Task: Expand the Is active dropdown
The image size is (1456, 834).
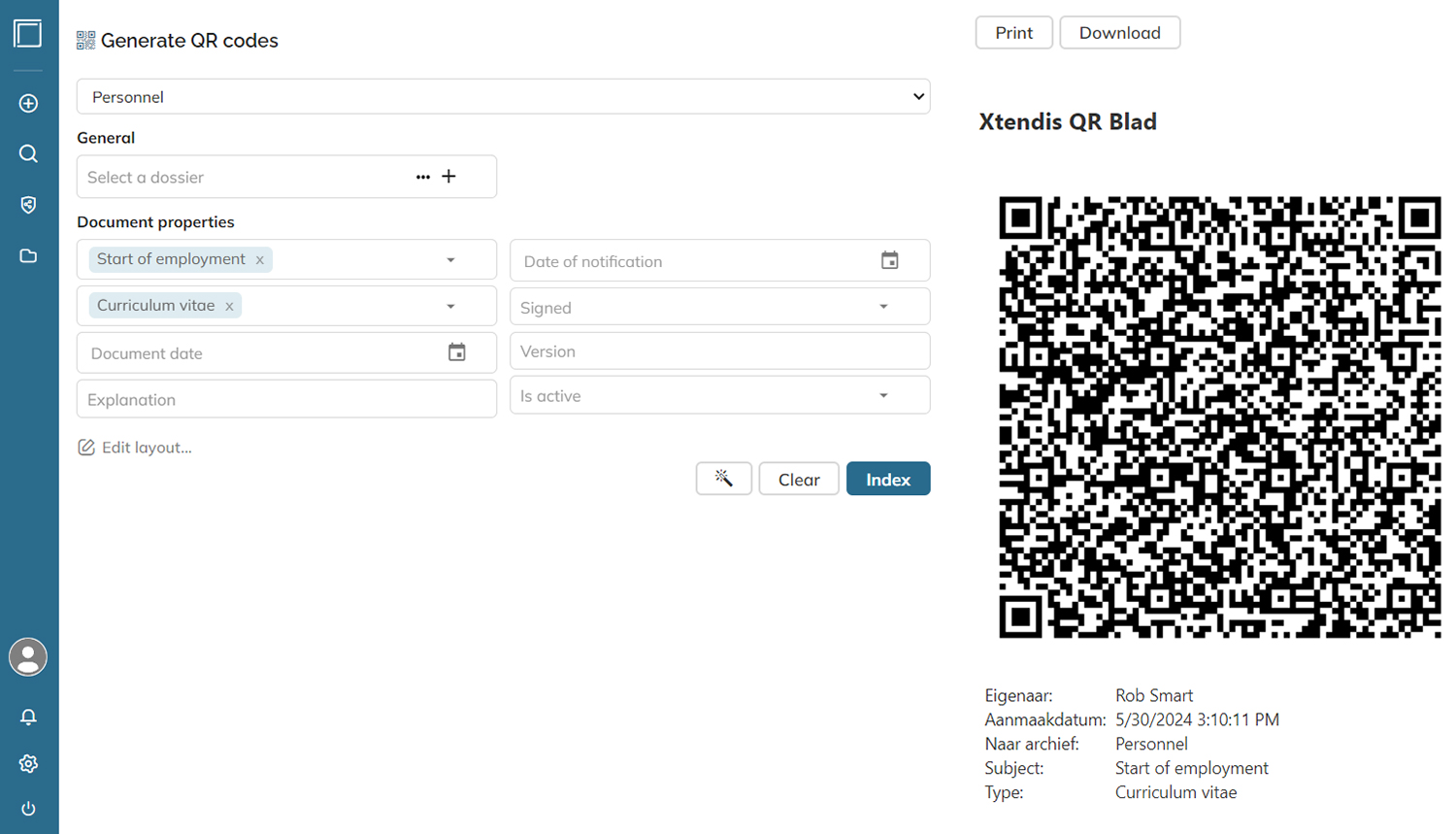Action: (883, 396)
